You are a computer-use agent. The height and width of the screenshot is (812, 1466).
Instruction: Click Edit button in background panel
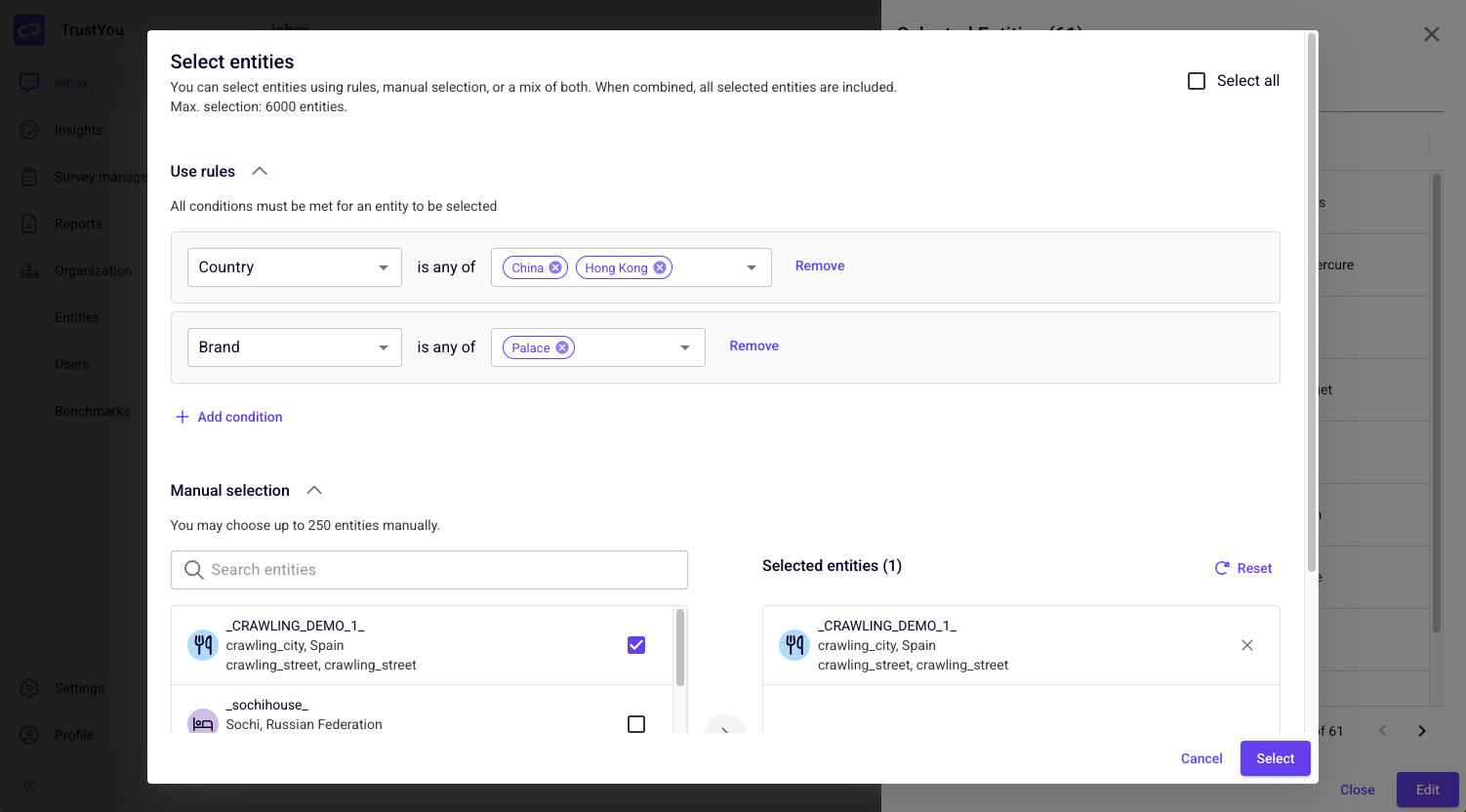click(1428, 790)
